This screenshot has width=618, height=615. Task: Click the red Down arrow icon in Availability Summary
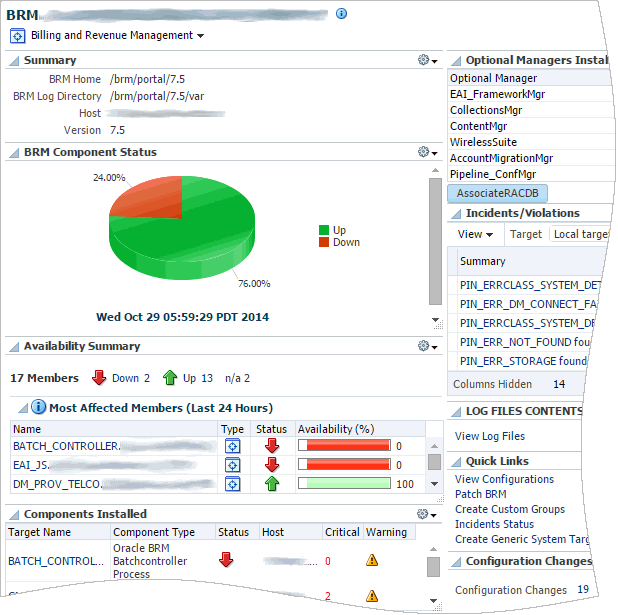(99, 378)
